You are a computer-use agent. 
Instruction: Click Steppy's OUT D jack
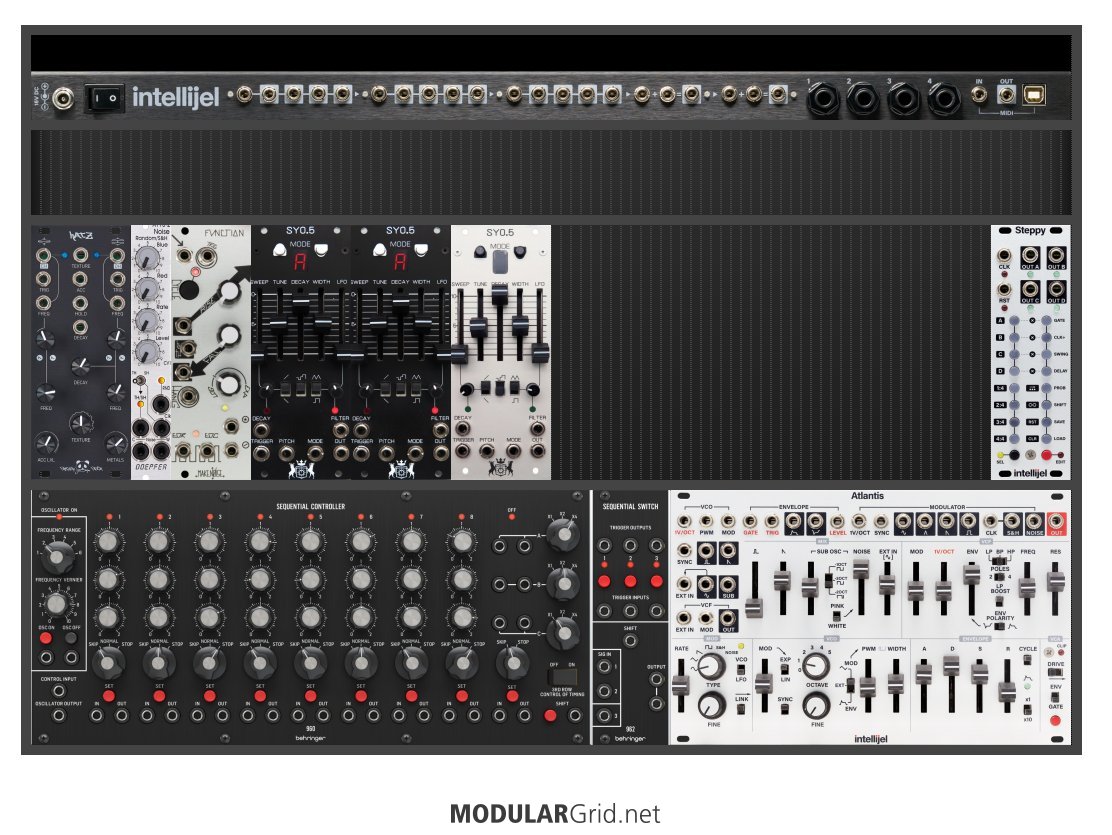(1056, 289)
